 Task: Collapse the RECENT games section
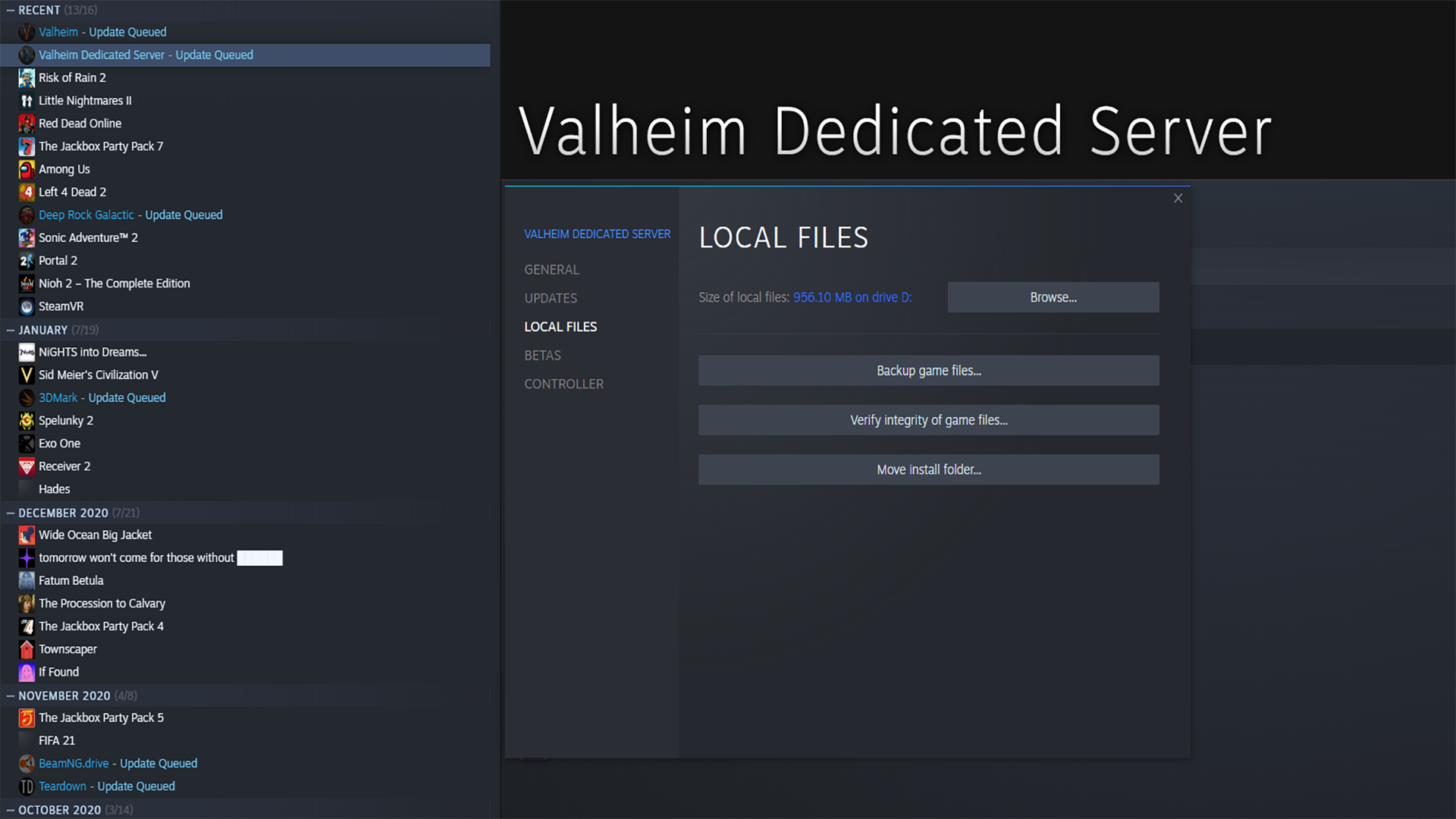coord(11,10)
